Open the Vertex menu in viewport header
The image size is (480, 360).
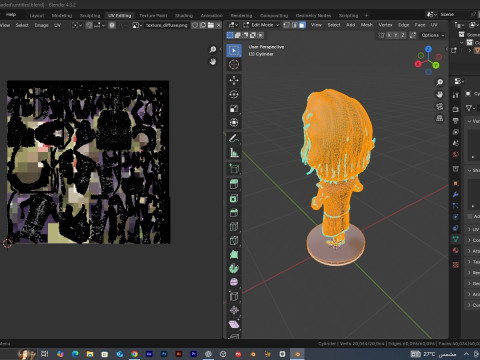pos(385,25)
